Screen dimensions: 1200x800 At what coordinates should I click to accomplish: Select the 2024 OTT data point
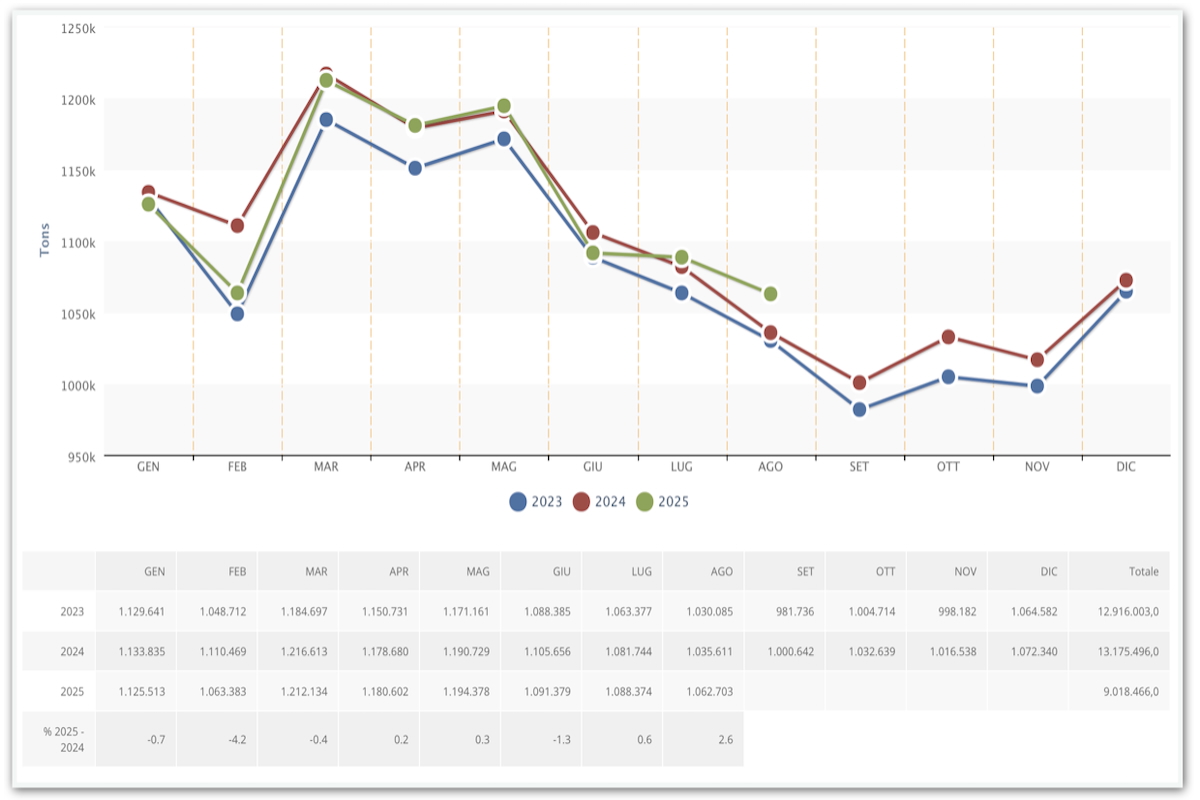coord(948,338)
